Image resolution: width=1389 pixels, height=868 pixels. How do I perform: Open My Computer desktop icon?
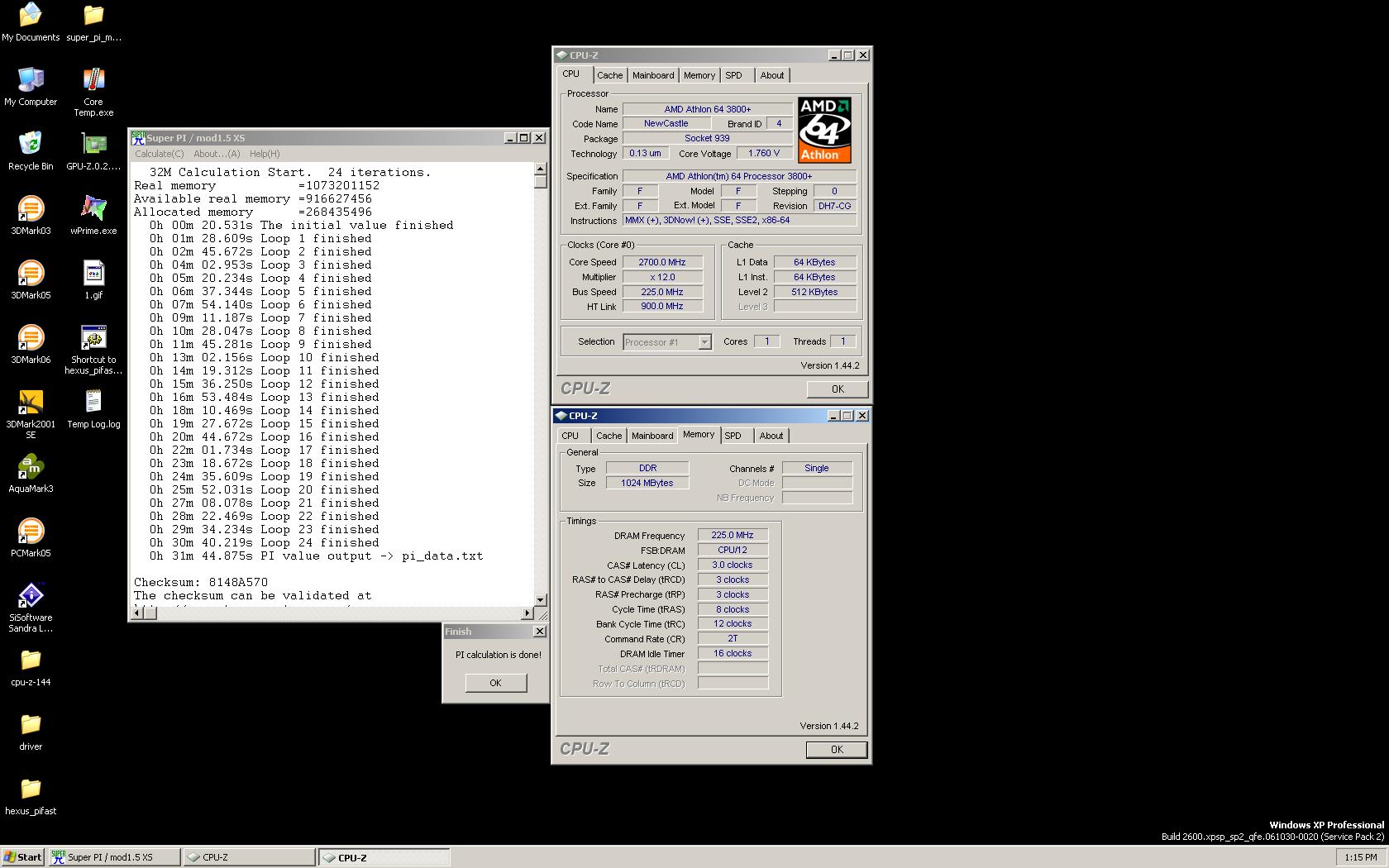pyautogui.click(x=31, y=86)
